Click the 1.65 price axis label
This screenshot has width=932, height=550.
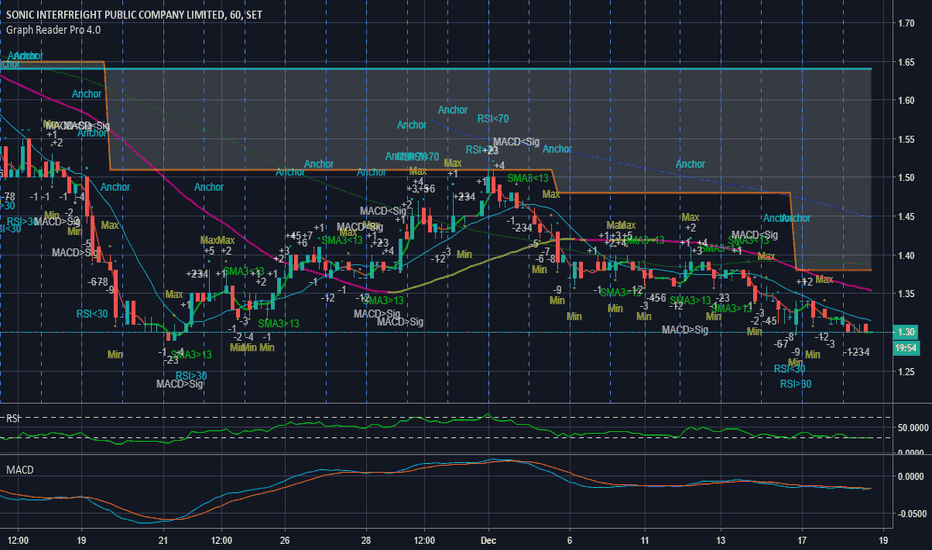pyautogui.click(x=906, y=62)
